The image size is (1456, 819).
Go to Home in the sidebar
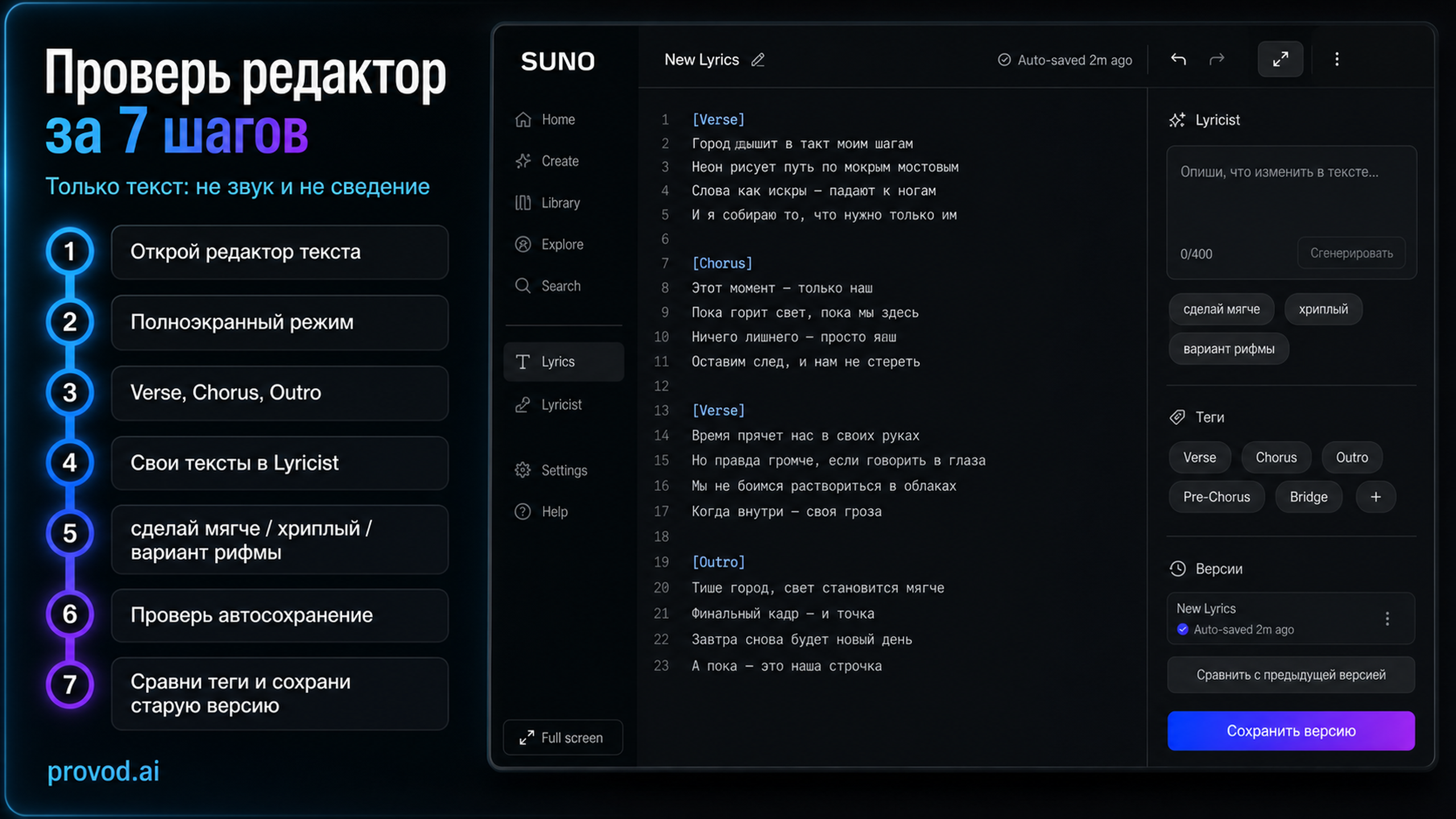545,119
